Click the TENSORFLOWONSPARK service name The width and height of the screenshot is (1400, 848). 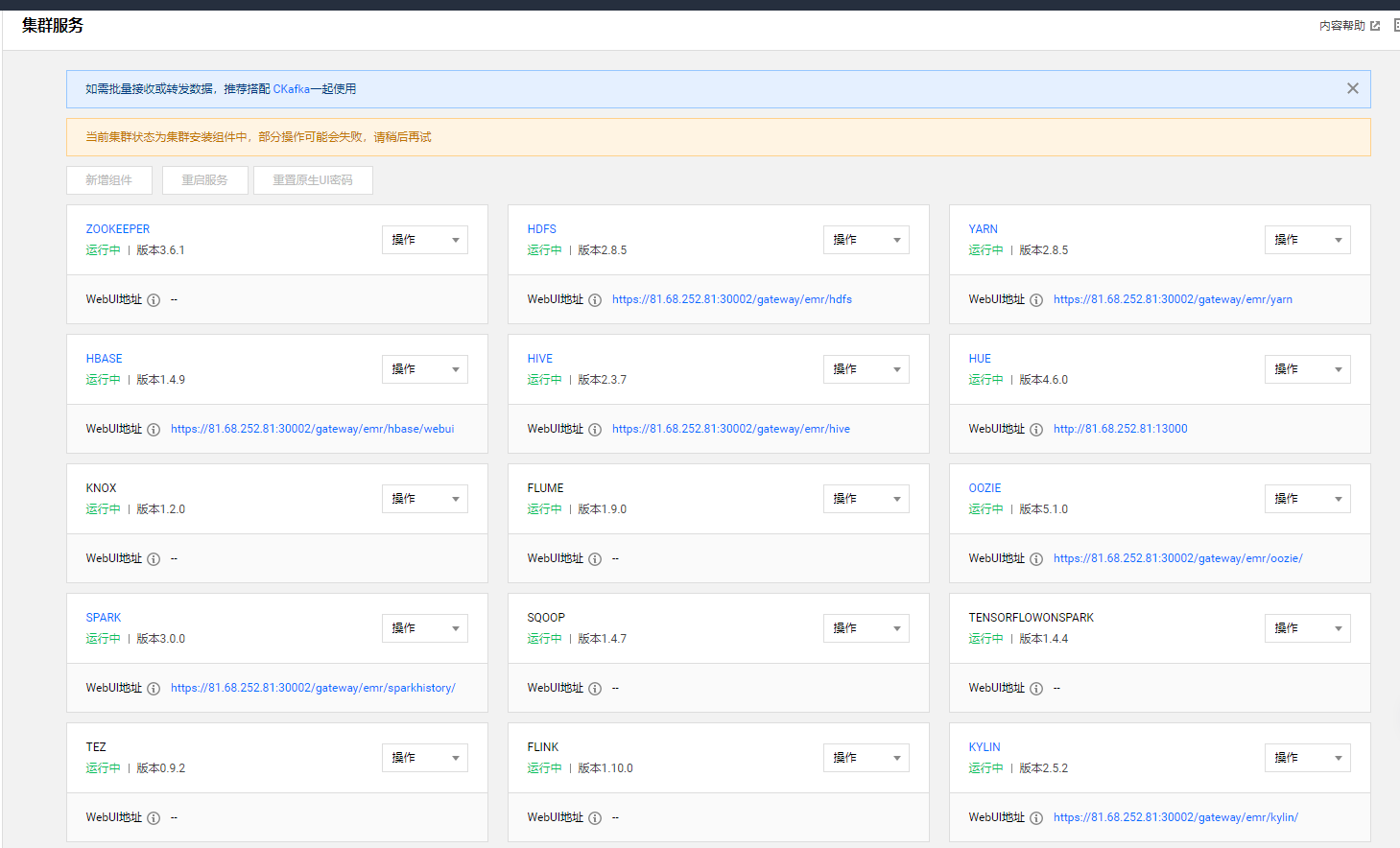(x=1032, y=618)
